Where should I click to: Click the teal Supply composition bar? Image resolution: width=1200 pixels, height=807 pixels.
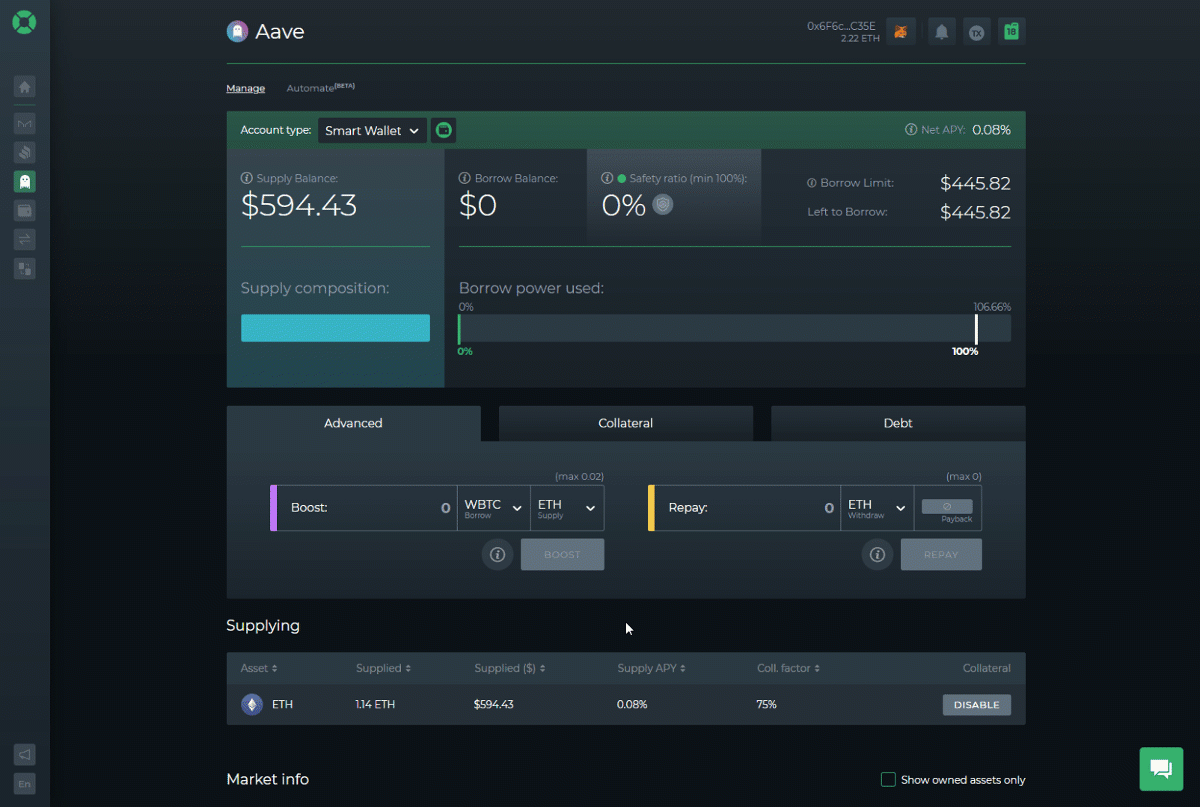pos(335,328)
